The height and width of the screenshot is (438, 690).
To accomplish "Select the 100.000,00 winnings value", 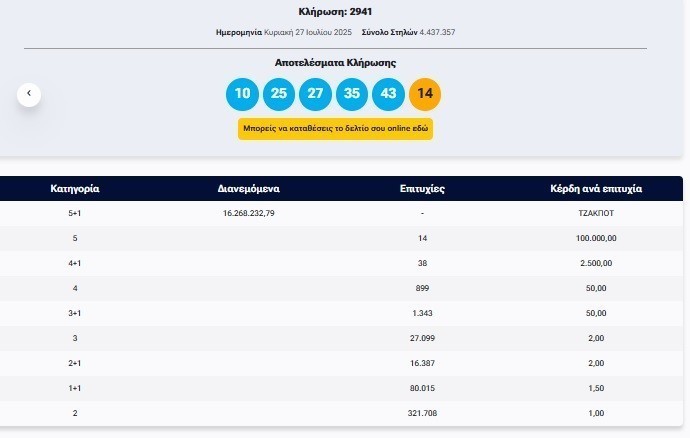I will pyautogui.click(x=596, y=239).
